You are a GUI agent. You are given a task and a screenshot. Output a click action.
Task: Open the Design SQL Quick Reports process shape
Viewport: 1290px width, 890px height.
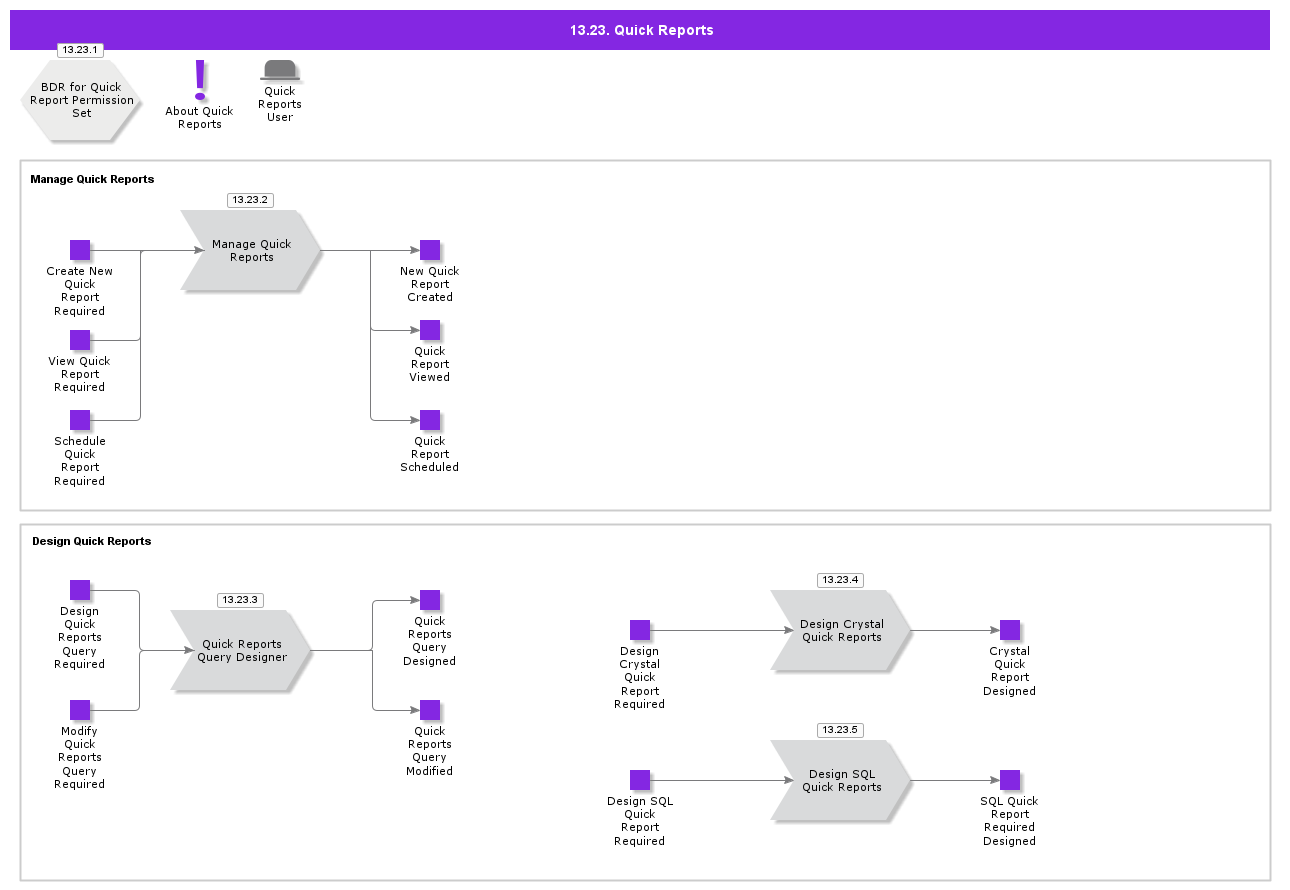click(841, 780)
